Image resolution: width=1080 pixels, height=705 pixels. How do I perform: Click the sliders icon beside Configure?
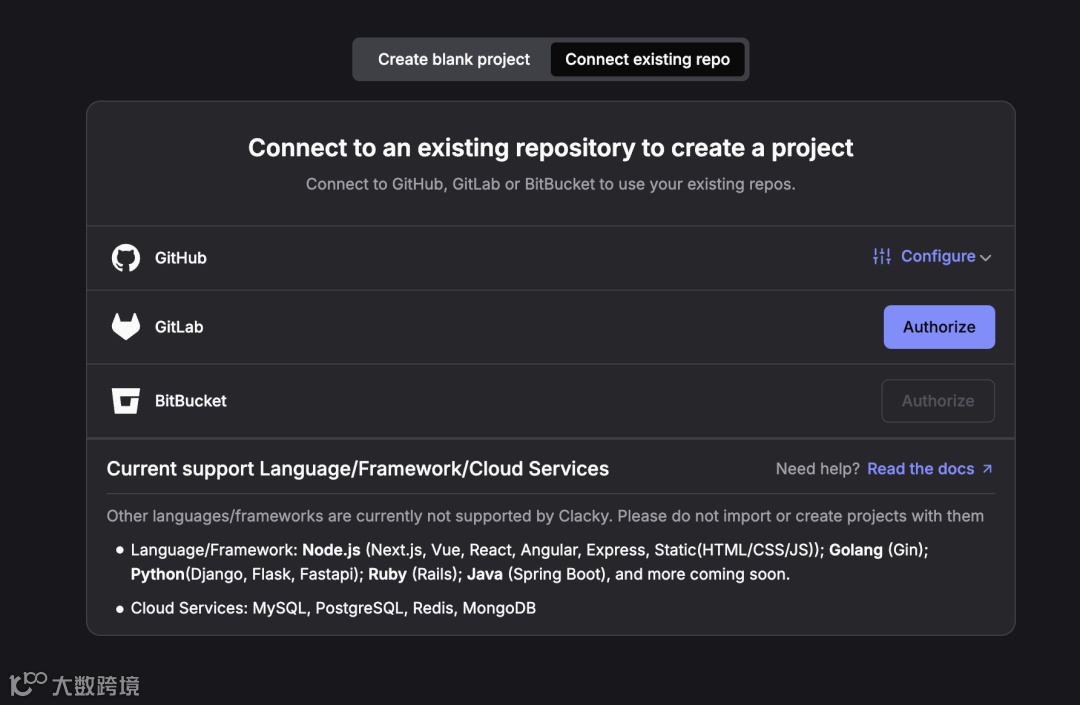tap(881, 257)
